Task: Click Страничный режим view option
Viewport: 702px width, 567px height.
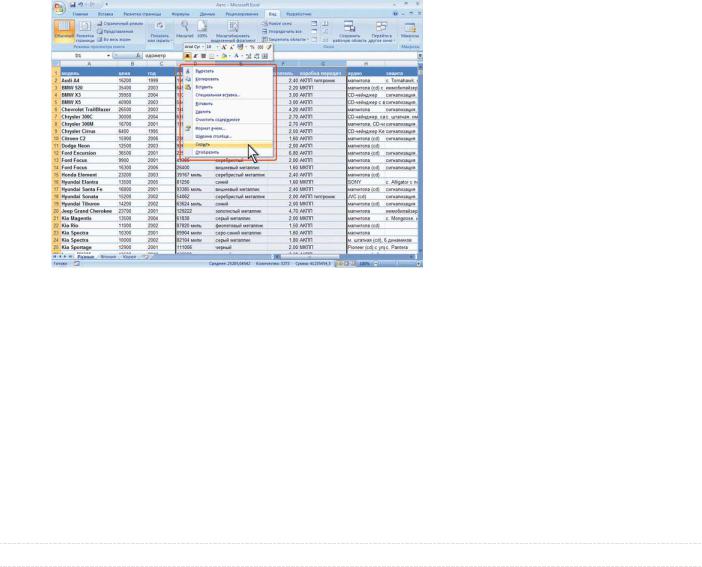Action: pyautogui.click(x=120, y=23)
